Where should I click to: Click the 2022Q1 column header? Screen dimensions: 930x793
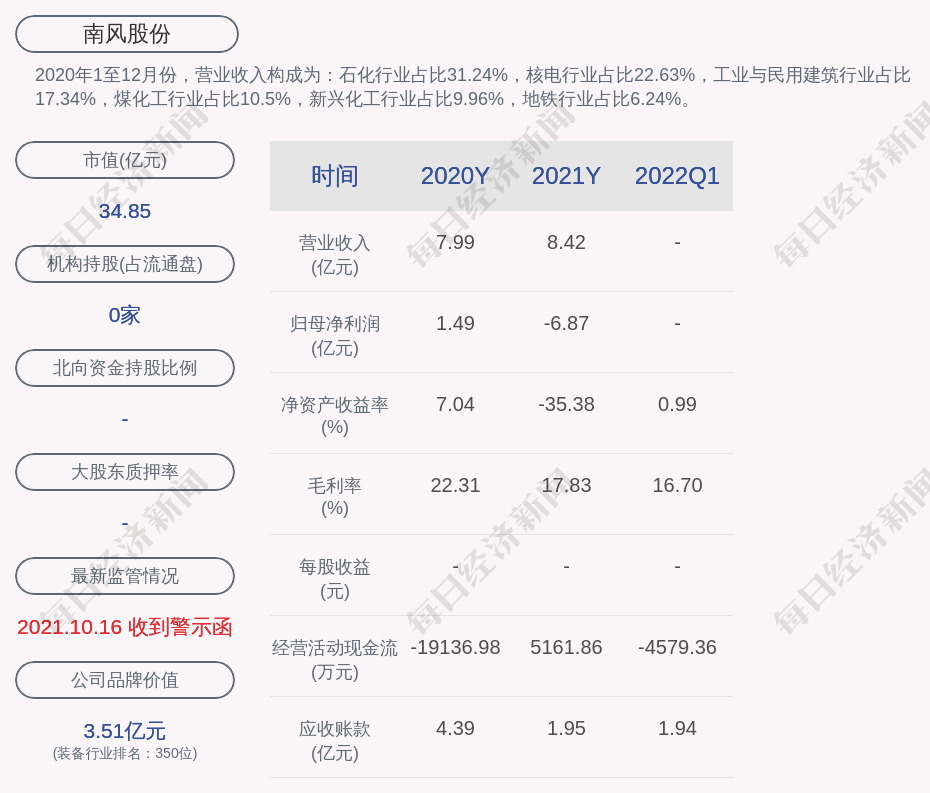pyautogui.click(x=677, y=176)
